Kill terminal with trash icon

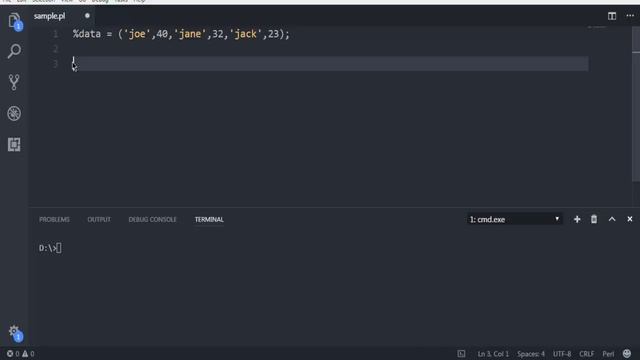[594, 219]
